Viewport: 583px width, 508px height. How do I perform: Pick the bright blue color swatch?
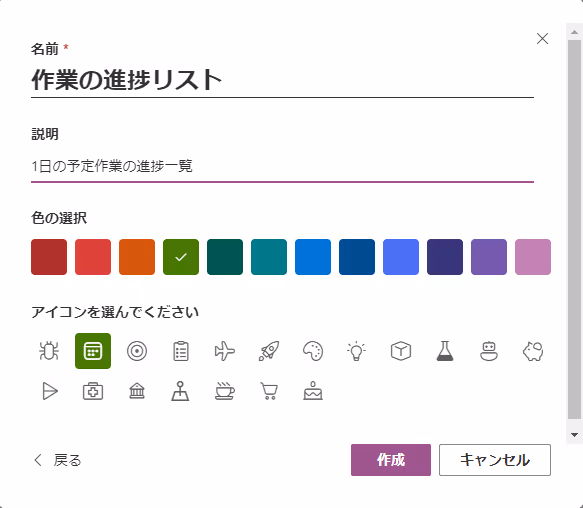313,257
